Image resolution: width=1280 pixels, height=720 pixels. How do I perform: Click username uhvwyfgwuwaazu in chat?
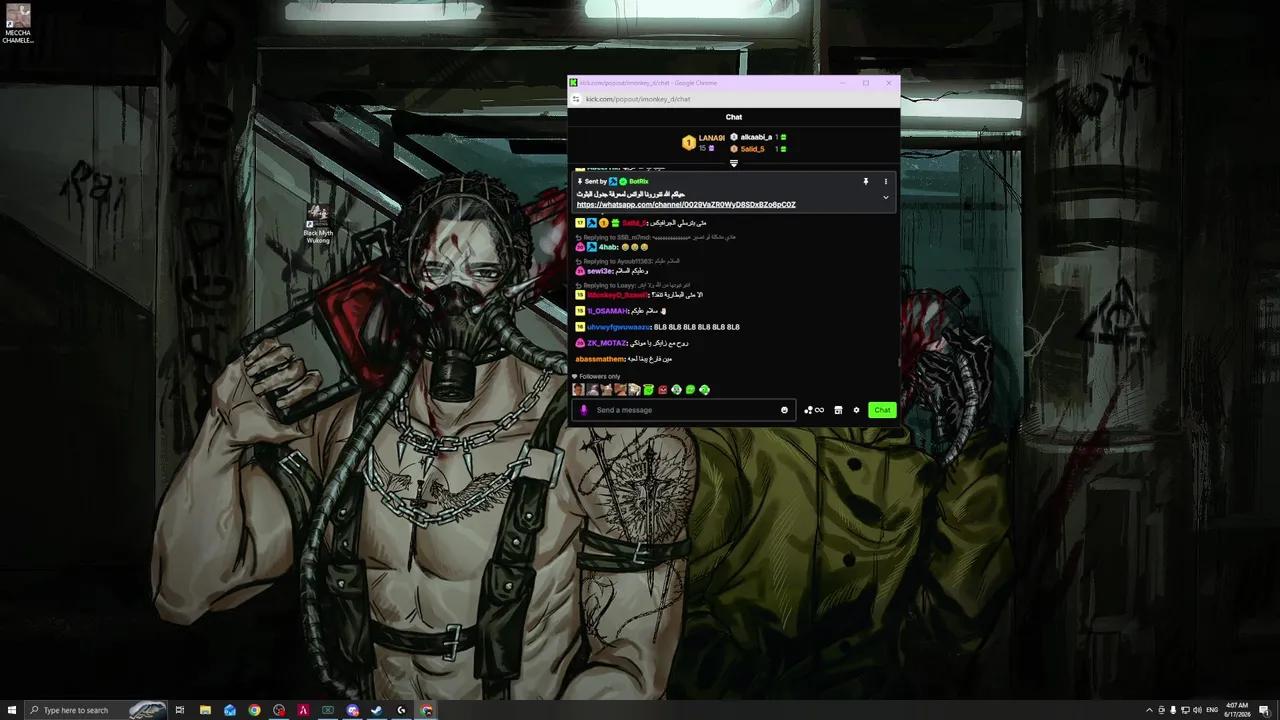click(619, 327)
